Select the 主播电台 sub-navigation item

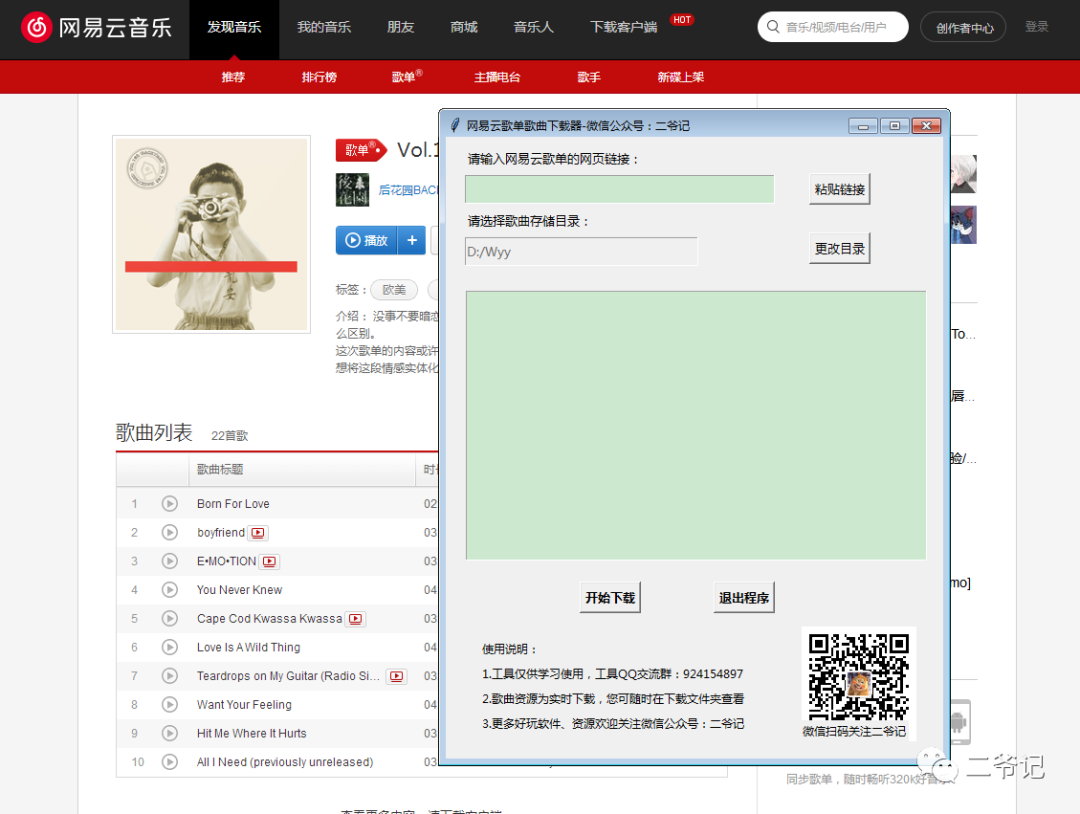tap(497, 77)
